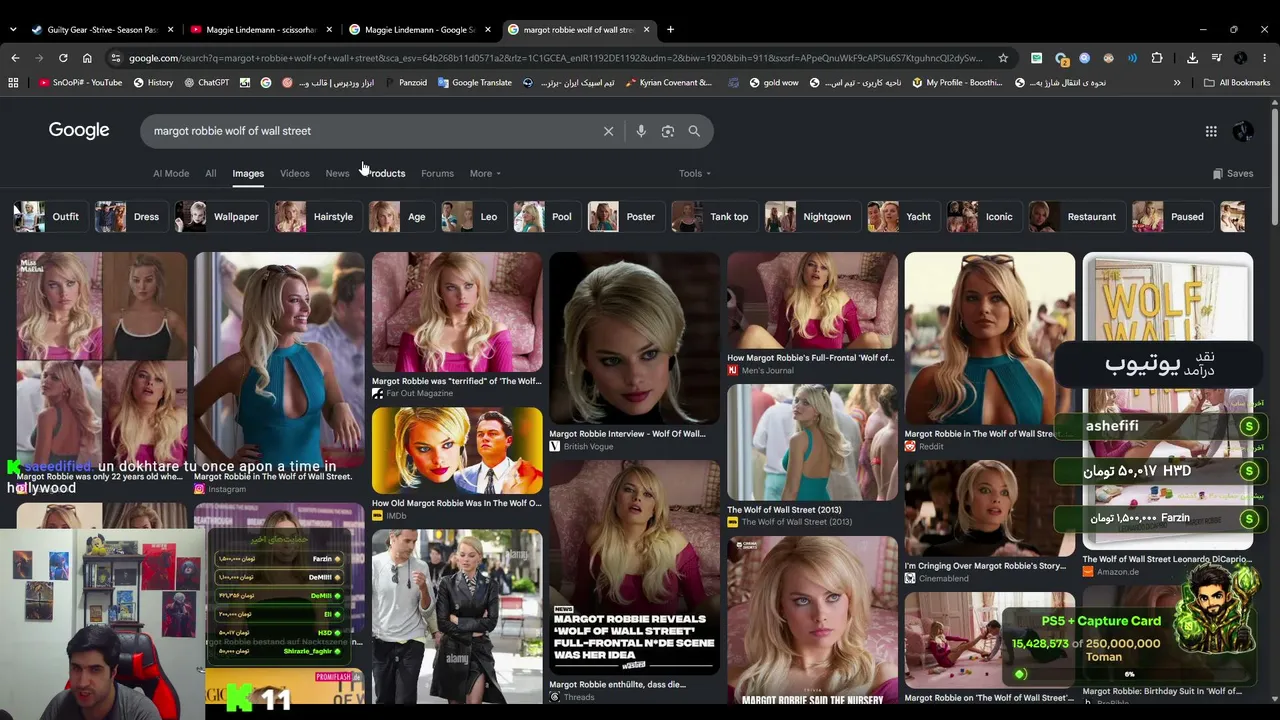1280x720 pixels.
Task: Open the Google account avatar menu
Action: 1243,131
